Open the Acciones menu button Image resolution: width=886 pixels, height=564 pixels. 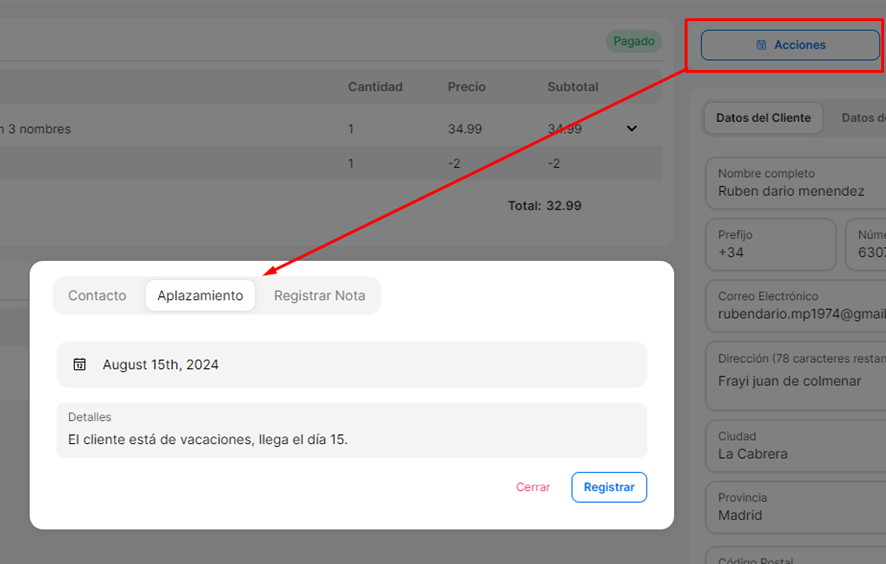tap(790, 45)
